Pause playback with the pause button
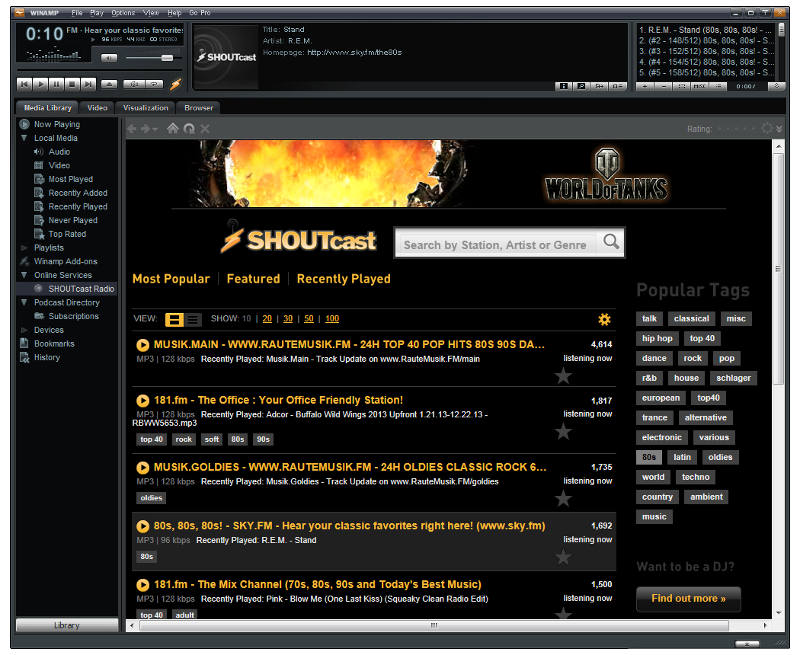The width and height of the screenshot is (800, 655). (x=56, y=85)
